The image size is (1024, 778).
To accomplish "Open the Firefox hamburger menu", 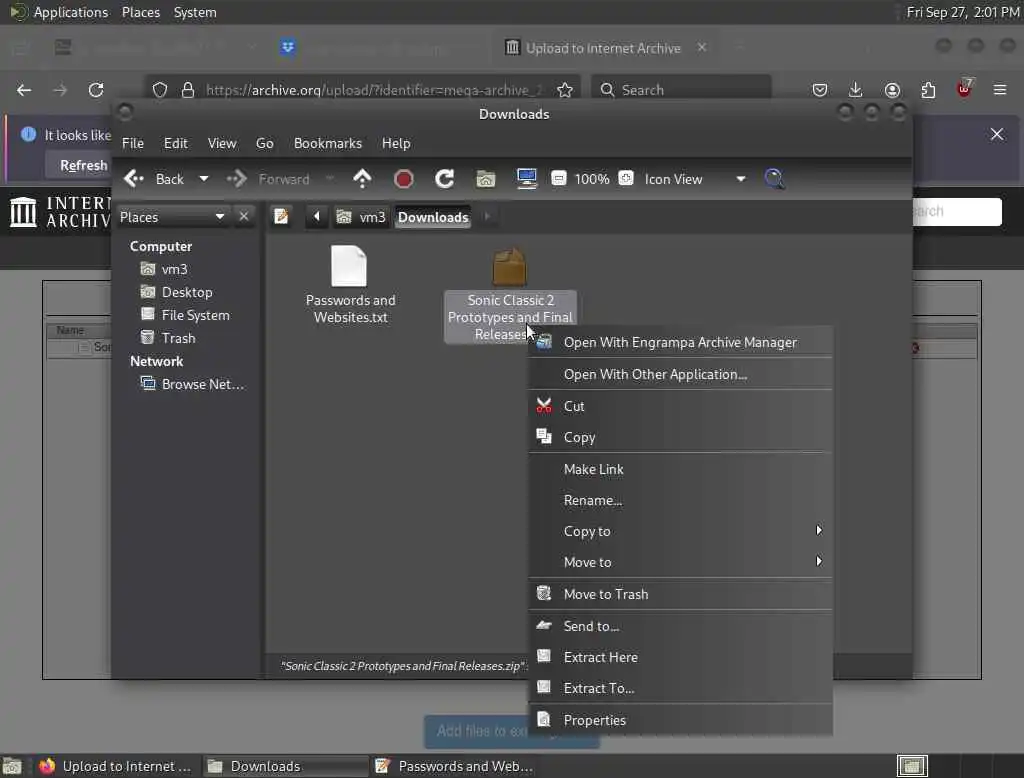I will (x=1000, y=90).
